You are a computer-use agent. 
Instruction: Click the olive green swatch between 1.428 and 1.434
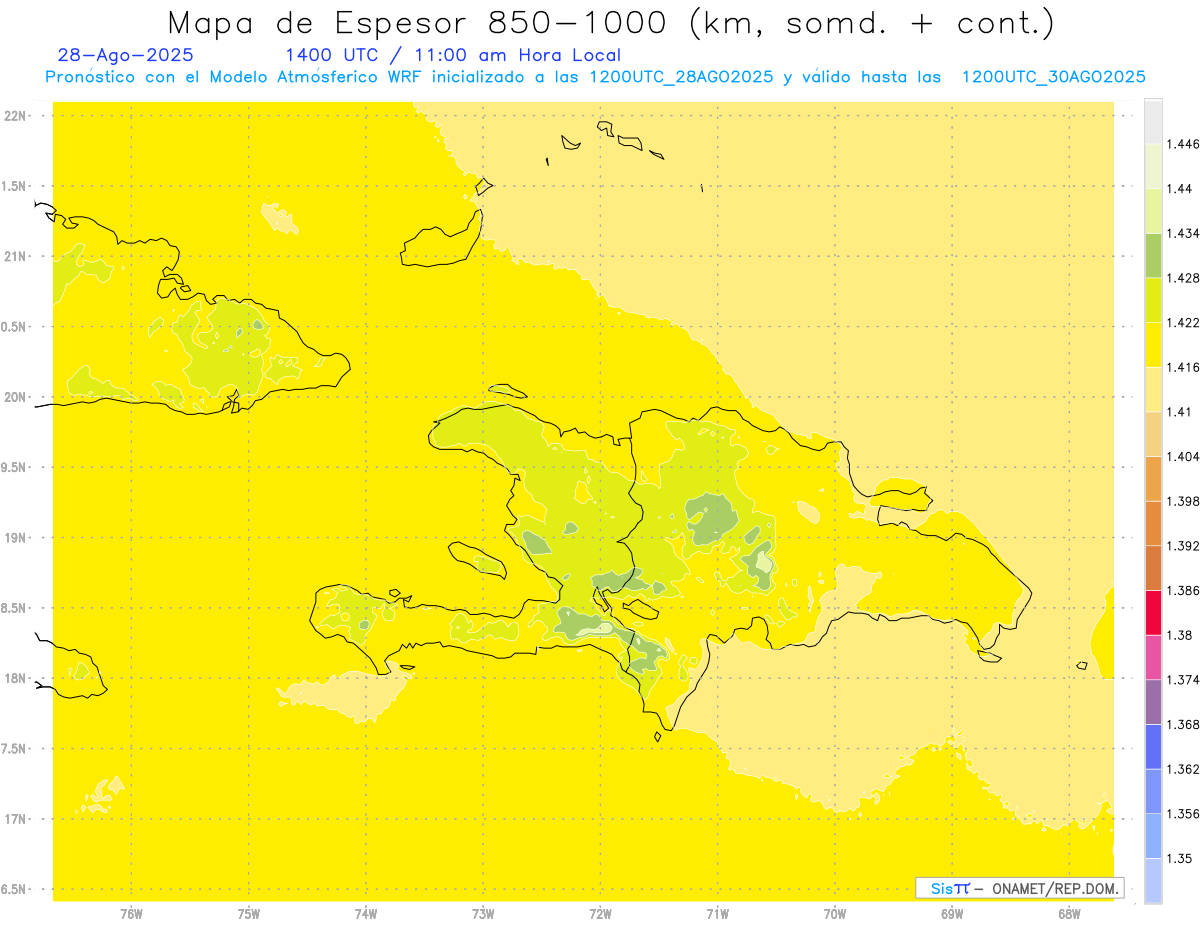[x=1153, y=255]
